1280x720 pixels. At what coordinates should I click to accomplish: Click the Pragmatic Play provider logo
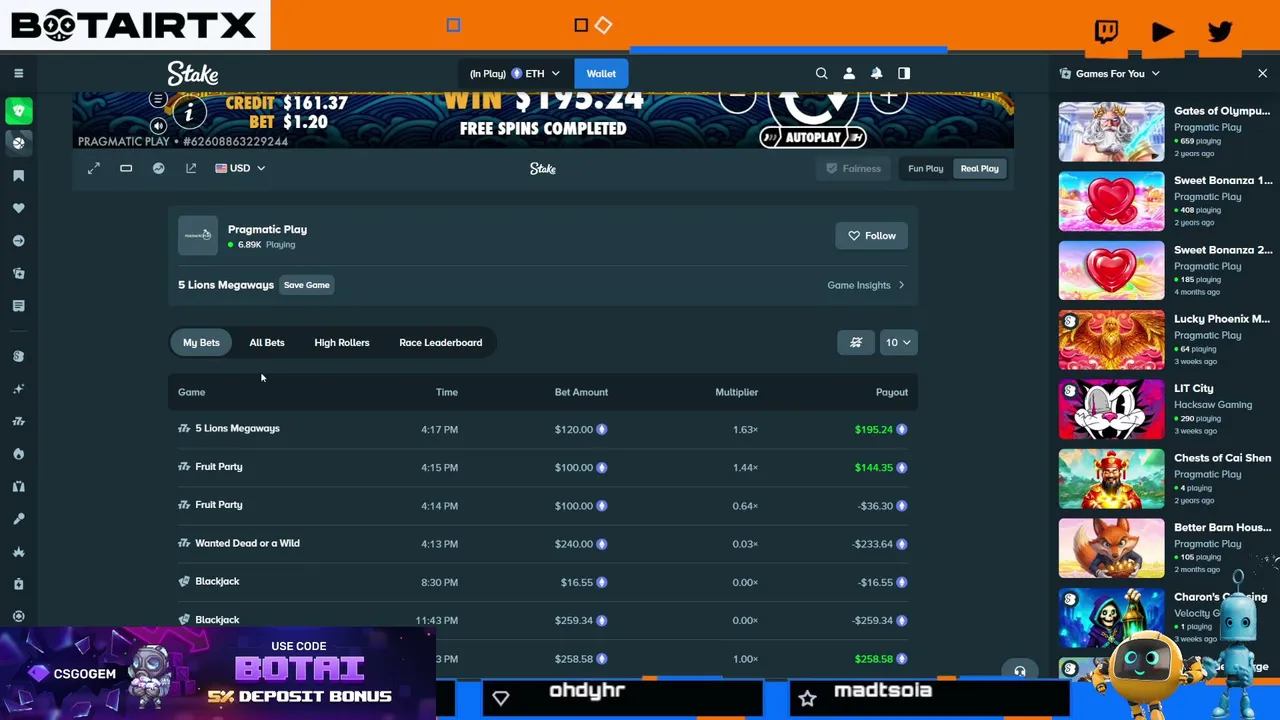coord(197,235)
